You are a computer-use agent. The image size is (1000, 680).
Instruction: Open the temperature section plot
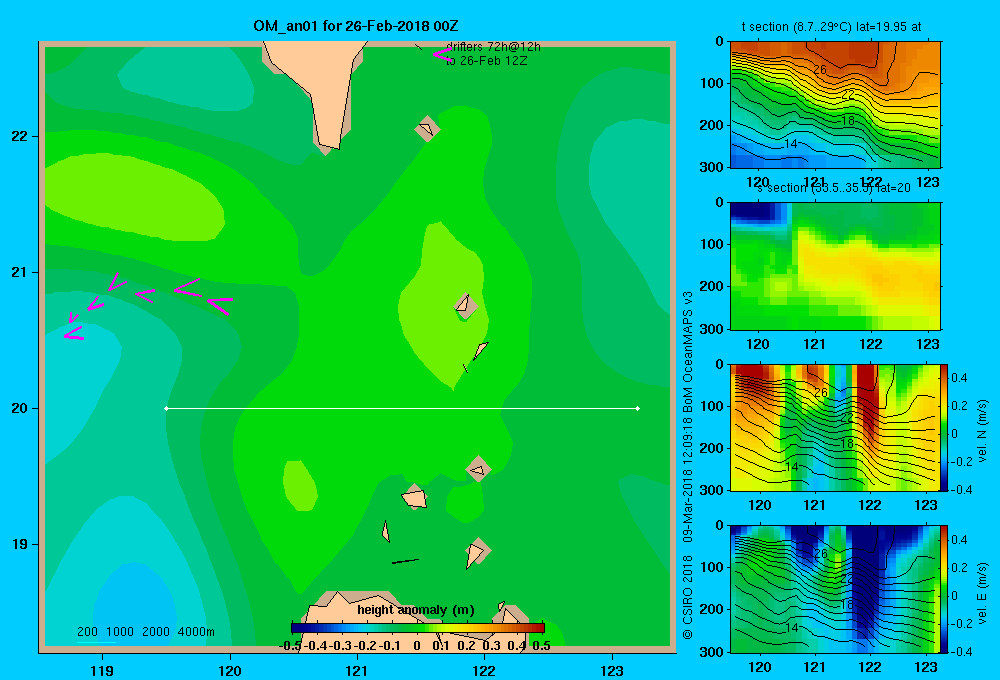point(835,105)
